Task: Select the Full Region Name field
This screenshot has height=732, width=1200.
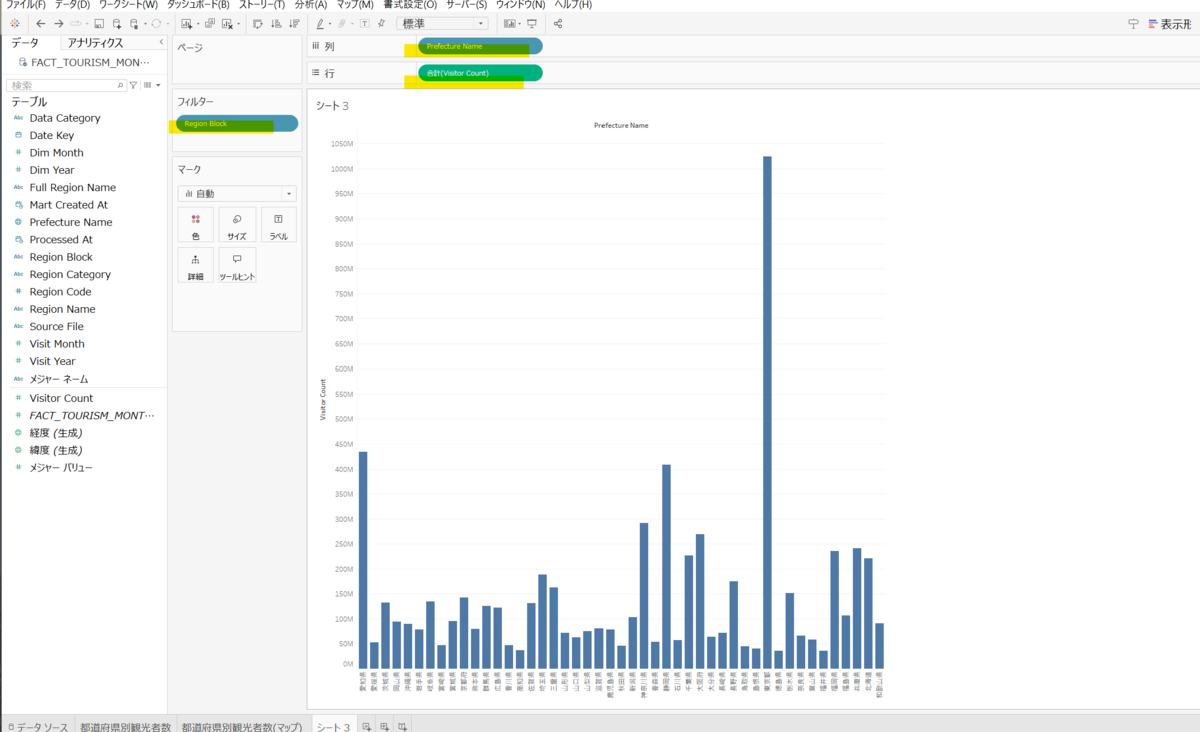Action: click(73, 187)
